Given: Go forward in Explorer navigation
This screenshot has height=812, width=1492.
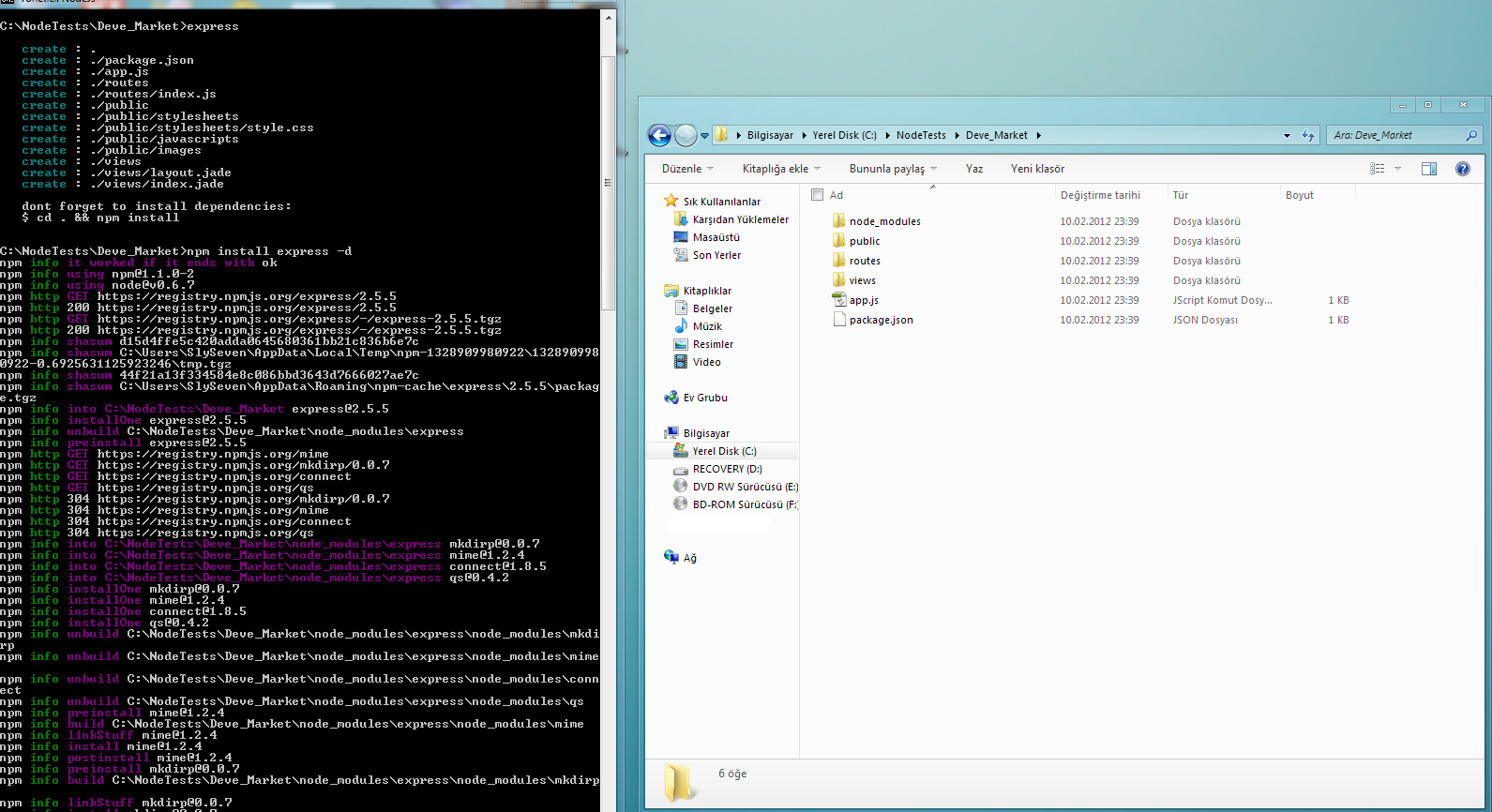Looking at the screenshot, I should (x=686, y=136).
